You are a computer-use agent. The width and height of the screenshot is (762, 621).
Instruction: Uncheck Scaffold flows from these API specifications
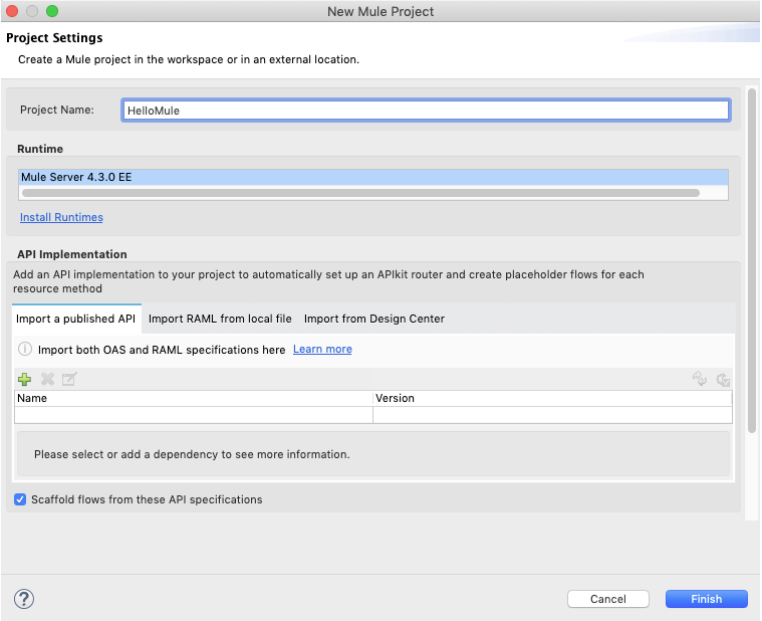pos(20,499)
